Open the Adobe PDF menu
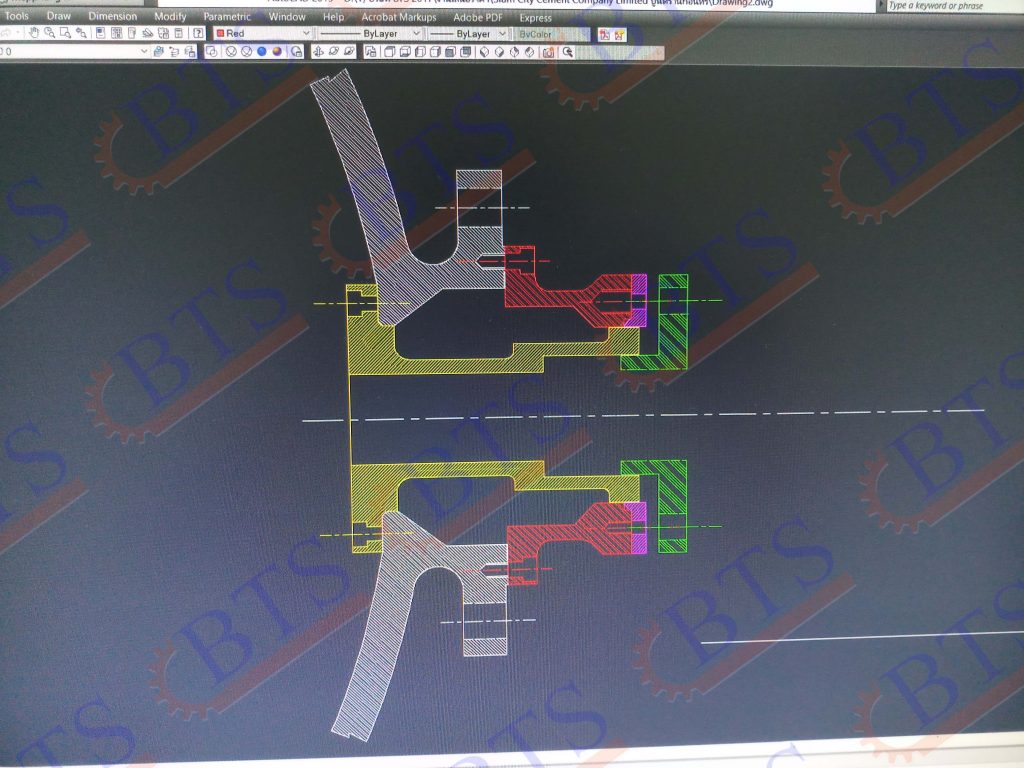The width and height of the screenshot is (1024, 768). coord(477,17)
